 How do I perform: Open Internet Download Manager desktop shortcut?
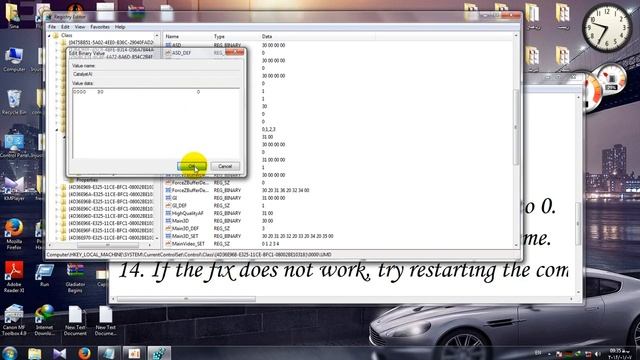pos(44,320)
